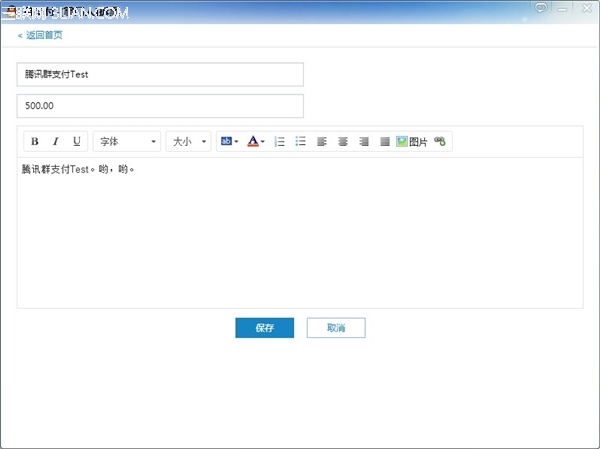Viewport: 600px width, 449px height.
Task: Insert a picture with 图片 button
Action: pos(411,142)
